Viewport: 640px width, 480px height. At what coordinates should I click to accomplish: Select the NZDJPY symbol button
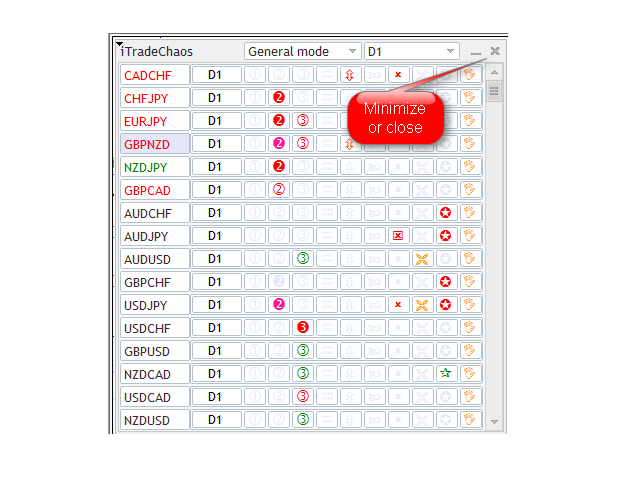coord(155,167)
